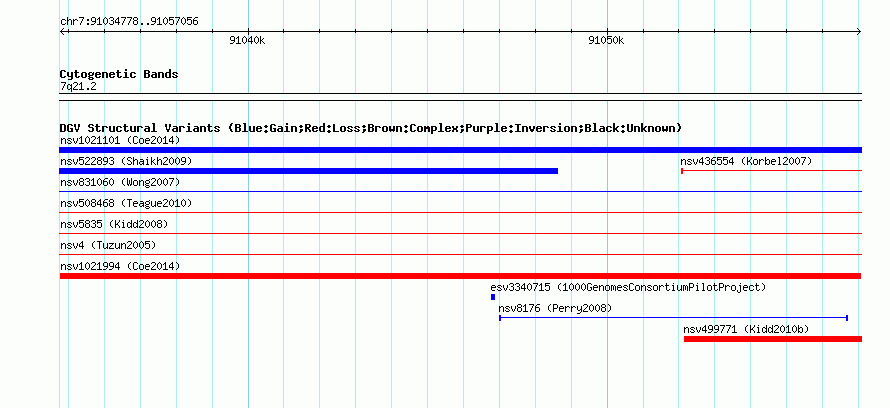
Task: Click the thin blue nsv831060 line
Action: coord(460,192)
